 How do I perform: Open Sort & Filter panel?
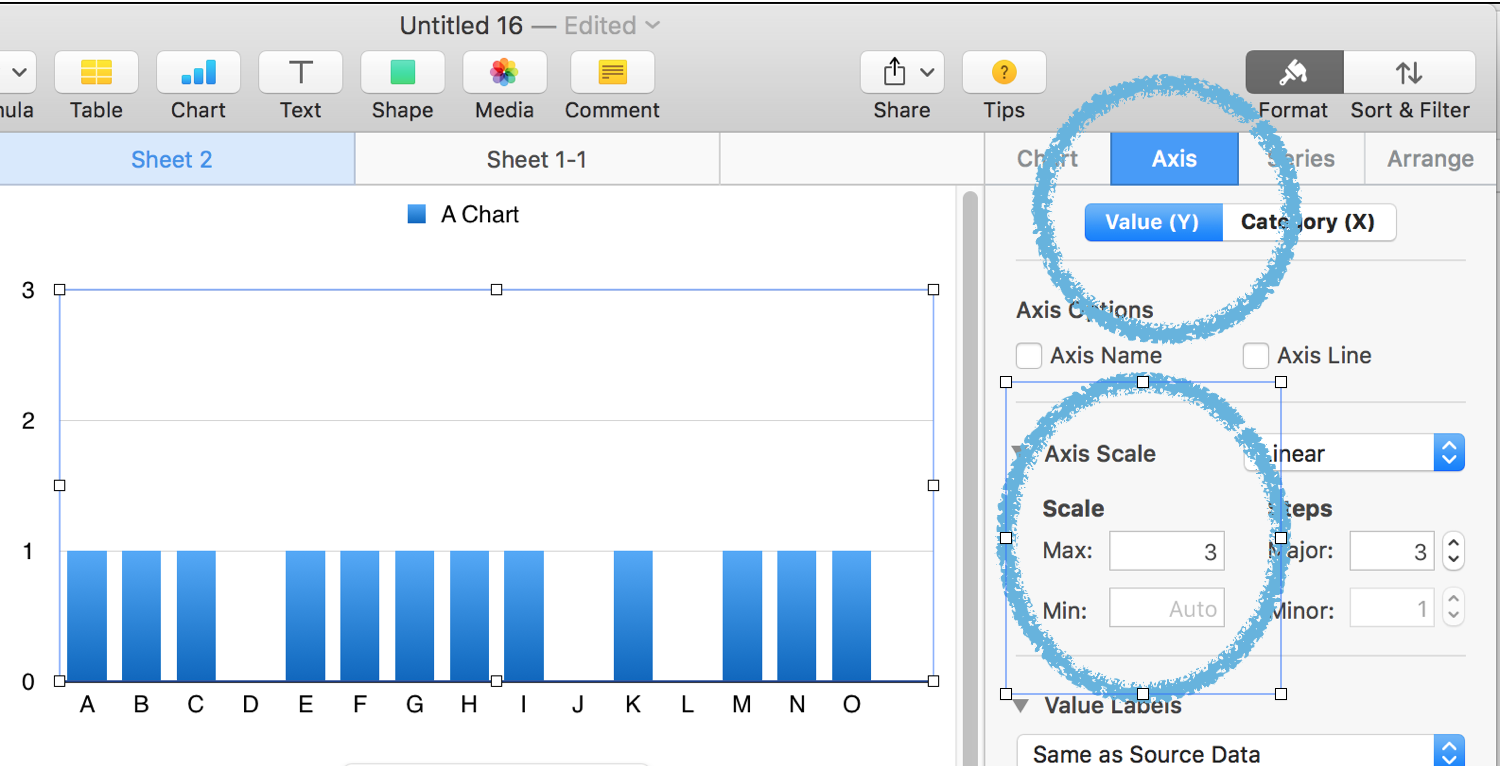(1409, 73)
